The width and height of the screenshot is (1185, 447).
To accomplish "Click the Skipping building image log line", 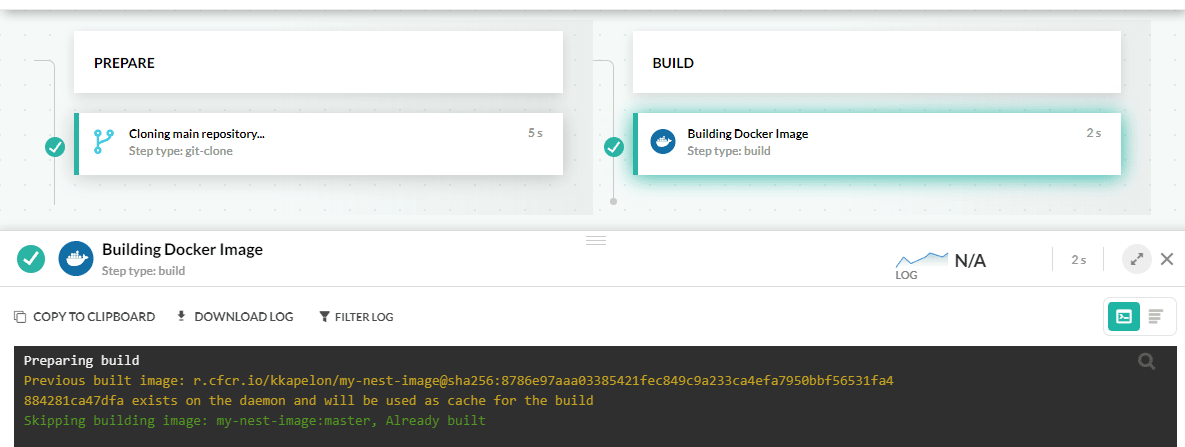I will coord(255,421).
